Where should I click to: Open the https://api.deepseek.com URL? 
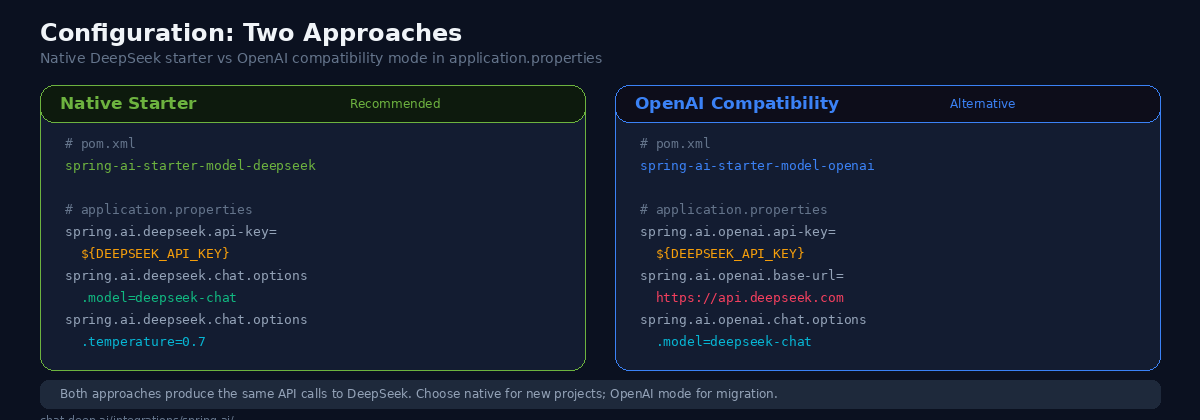pos(750,298)
